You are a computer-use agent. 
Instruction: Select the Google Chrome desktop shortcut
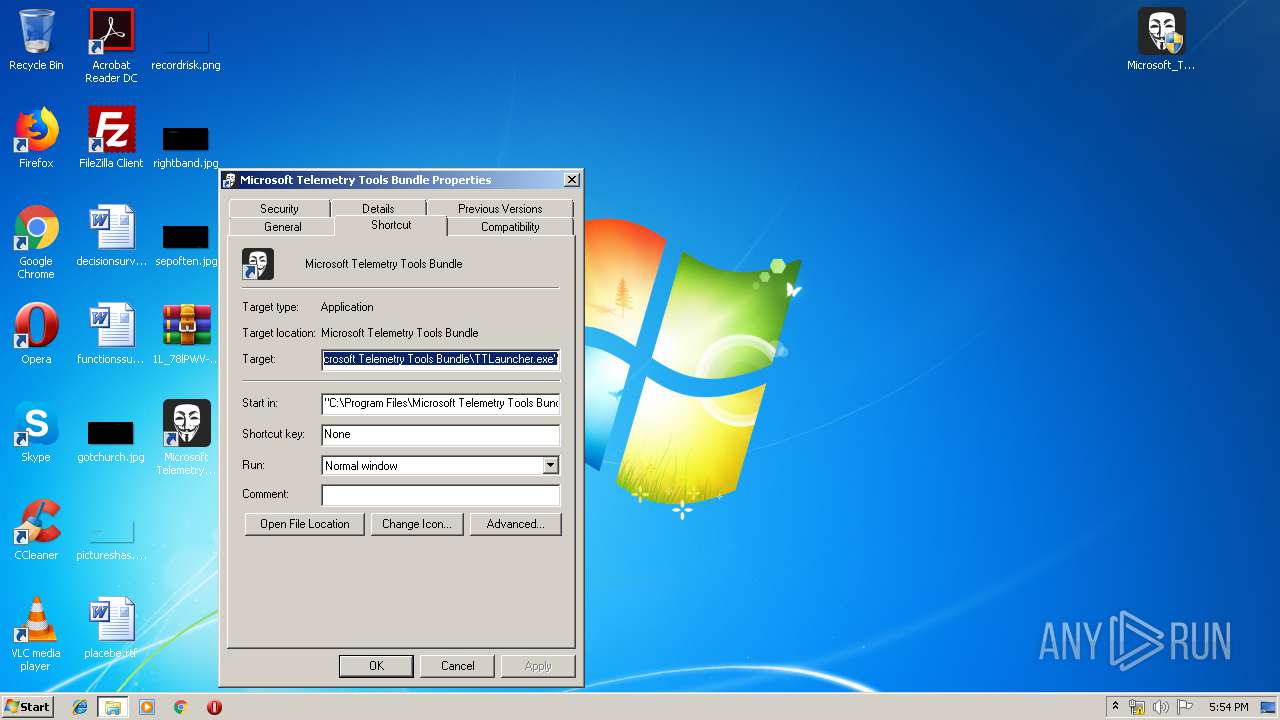click(x=36, y=242)
